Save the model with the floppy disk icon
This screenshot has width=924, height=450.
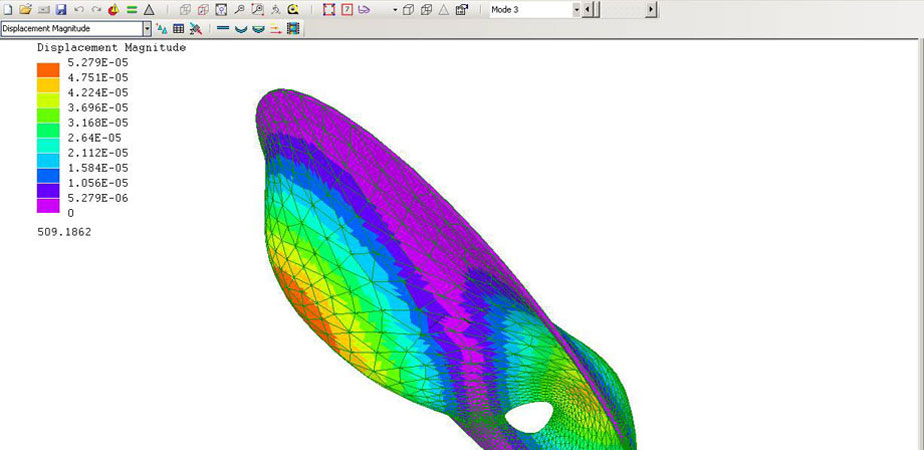(61, 9)
